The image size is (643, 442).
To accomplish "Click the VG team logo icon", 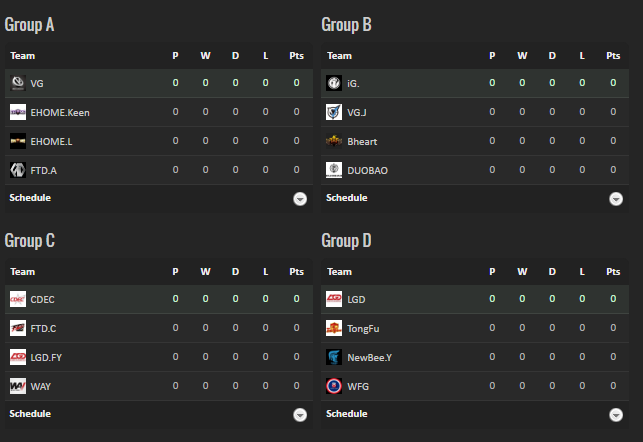I will click(x=17, y=83).
